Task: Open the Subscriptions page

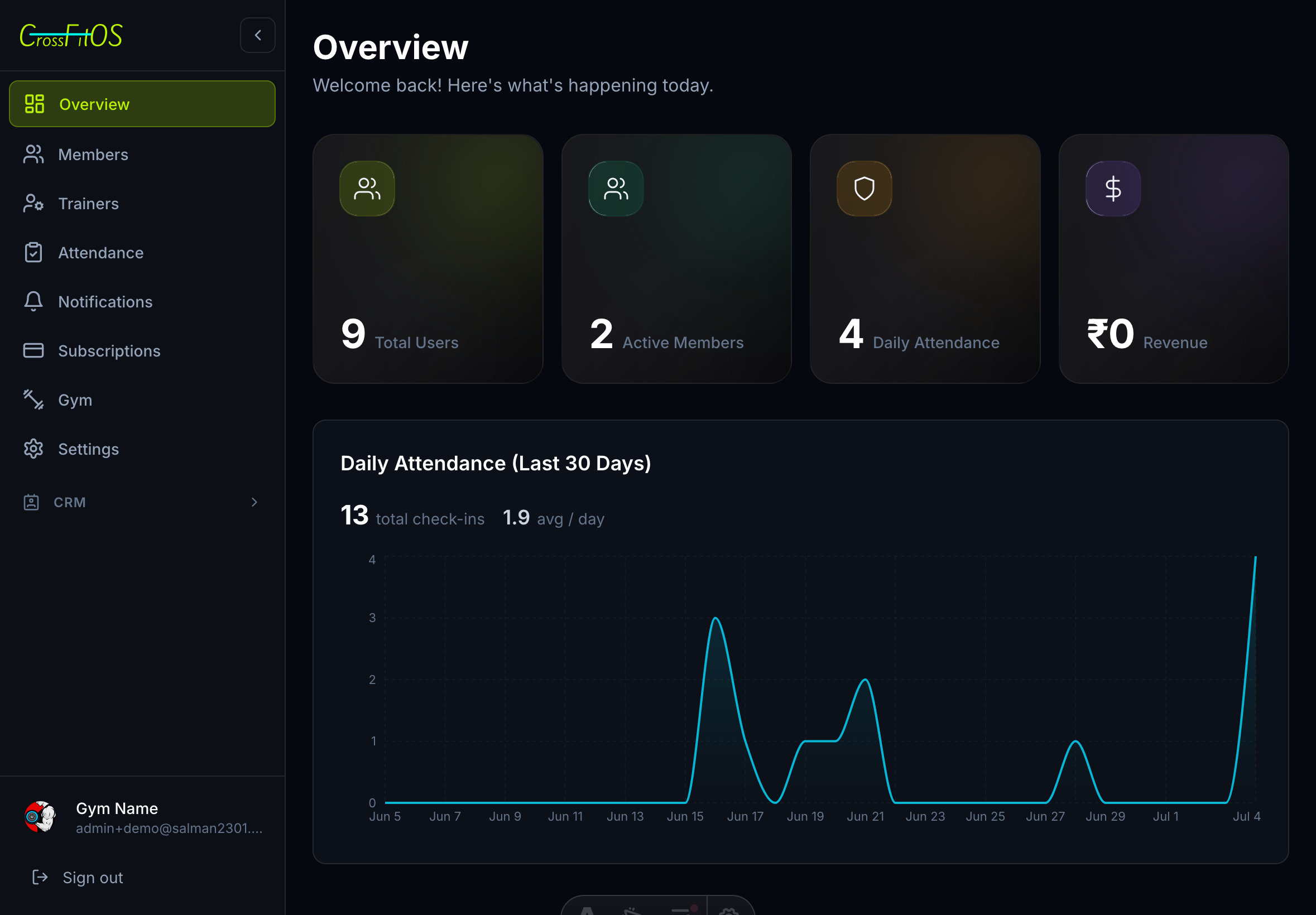Action: coord(142,350)
